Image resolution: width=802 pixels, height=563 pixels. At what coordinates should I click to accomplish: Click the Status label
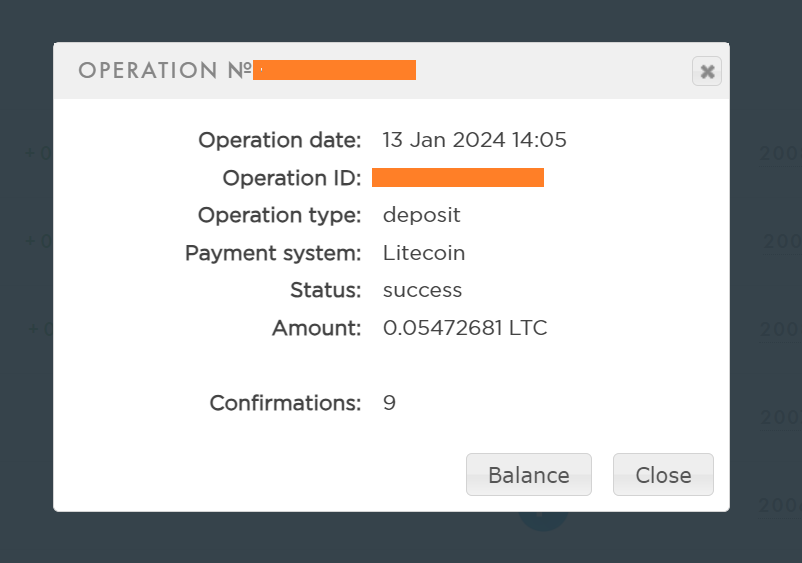tap(325, 290)
